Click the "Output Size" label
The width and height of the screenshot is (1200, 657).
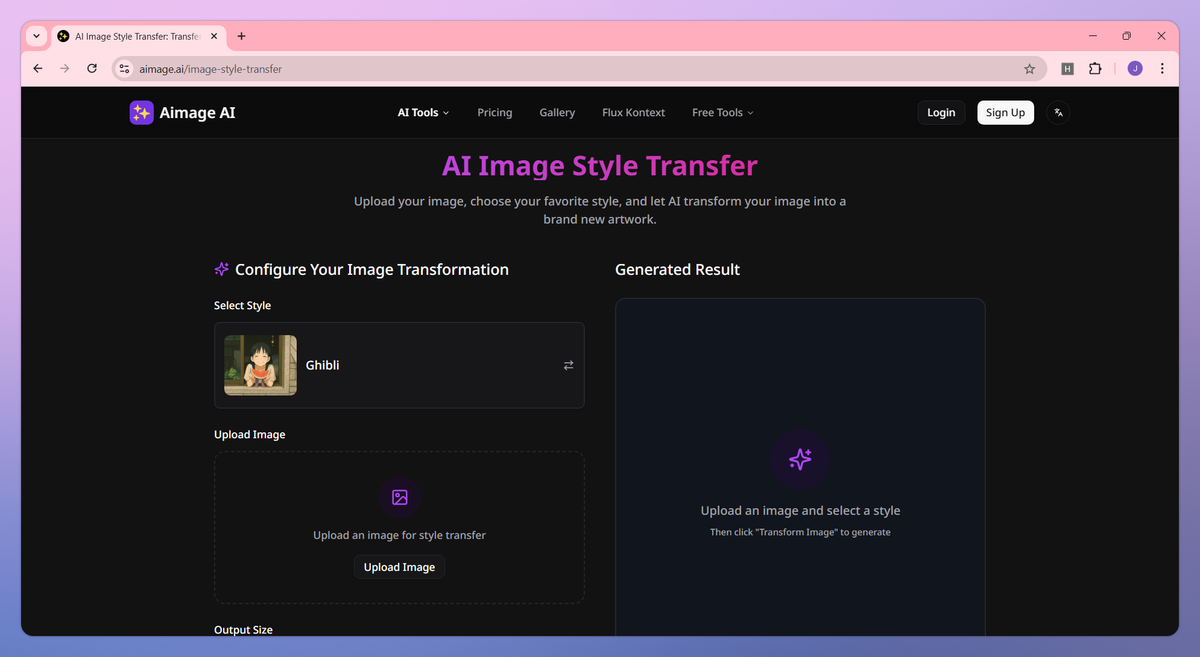click(x=243, y=630)
